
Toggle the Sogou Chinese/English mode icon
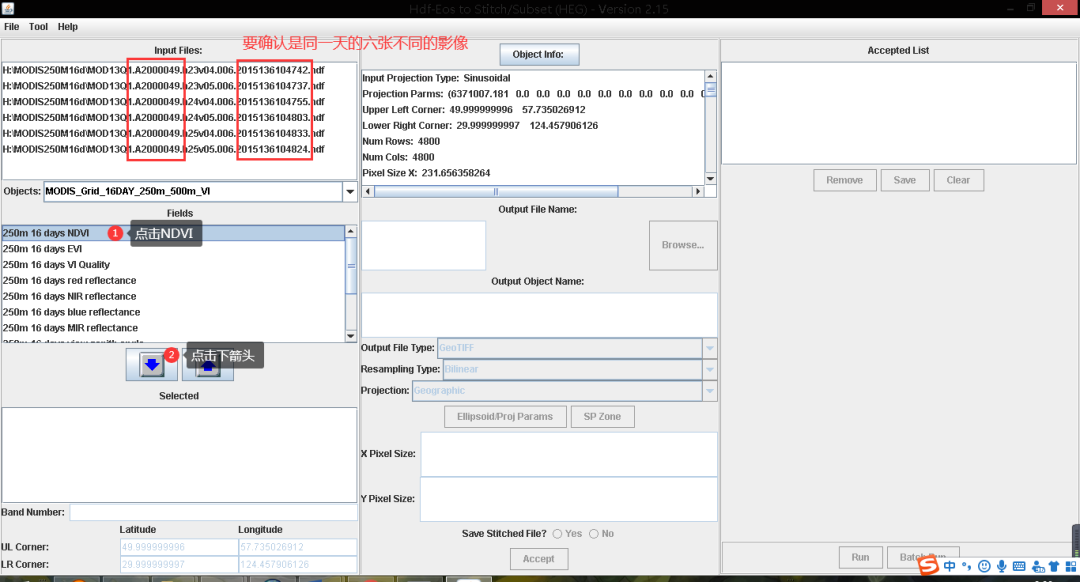point(950,566)
